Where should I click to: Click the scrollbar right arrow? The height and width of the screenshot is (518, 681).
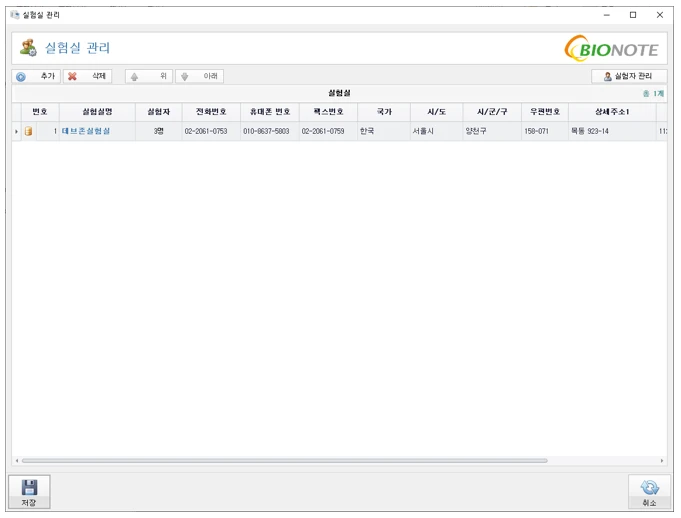662,461
